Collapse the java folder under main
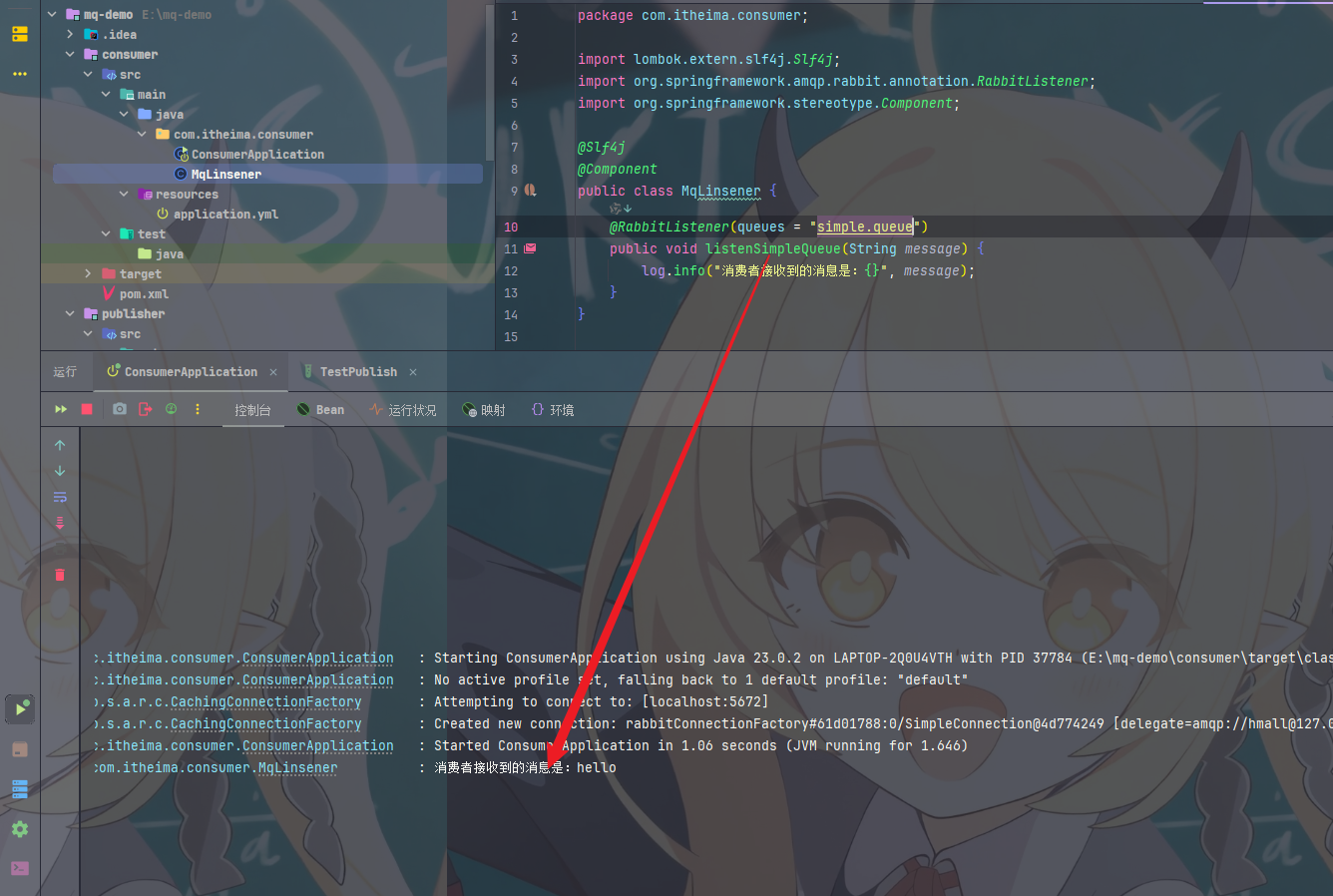 click(x=124, y=115)
